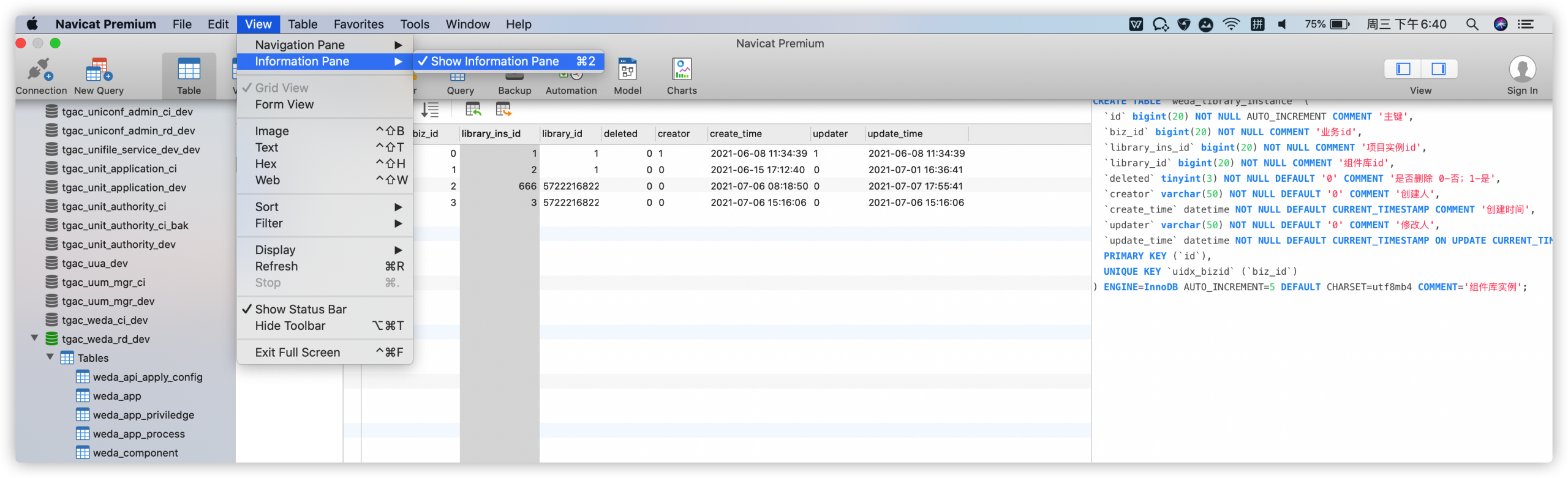Click cell 2021-06-15 17:12:40 in create_time

click(758, 170)
